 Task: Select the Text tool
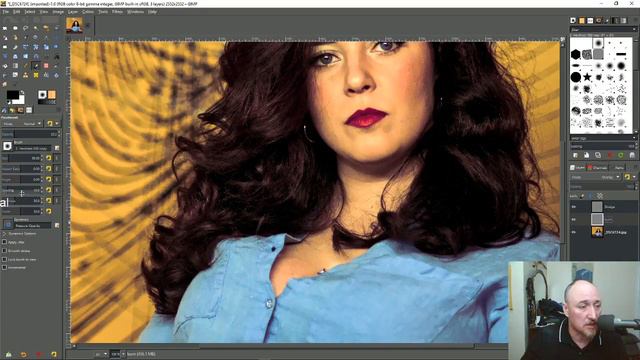(56, 56)
